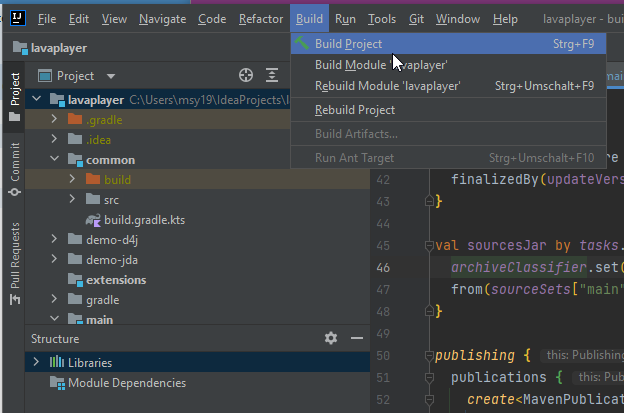Toggle the Project tool window sidebar tab
This screenshot has width=624, height=413.
(14, 91)
